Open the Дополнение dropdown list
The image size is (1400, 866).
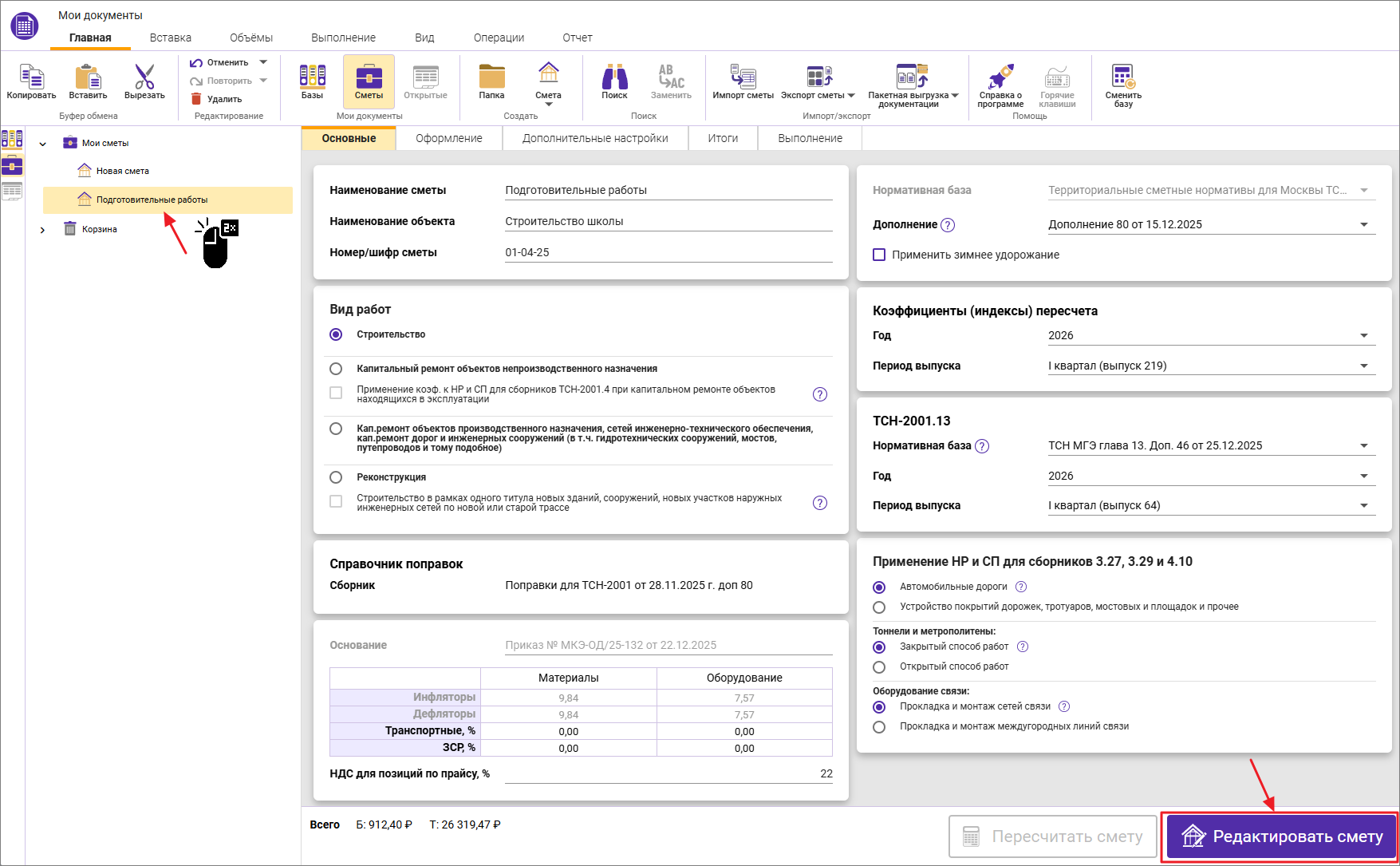pyautogui.click(x=1363, y=225)
